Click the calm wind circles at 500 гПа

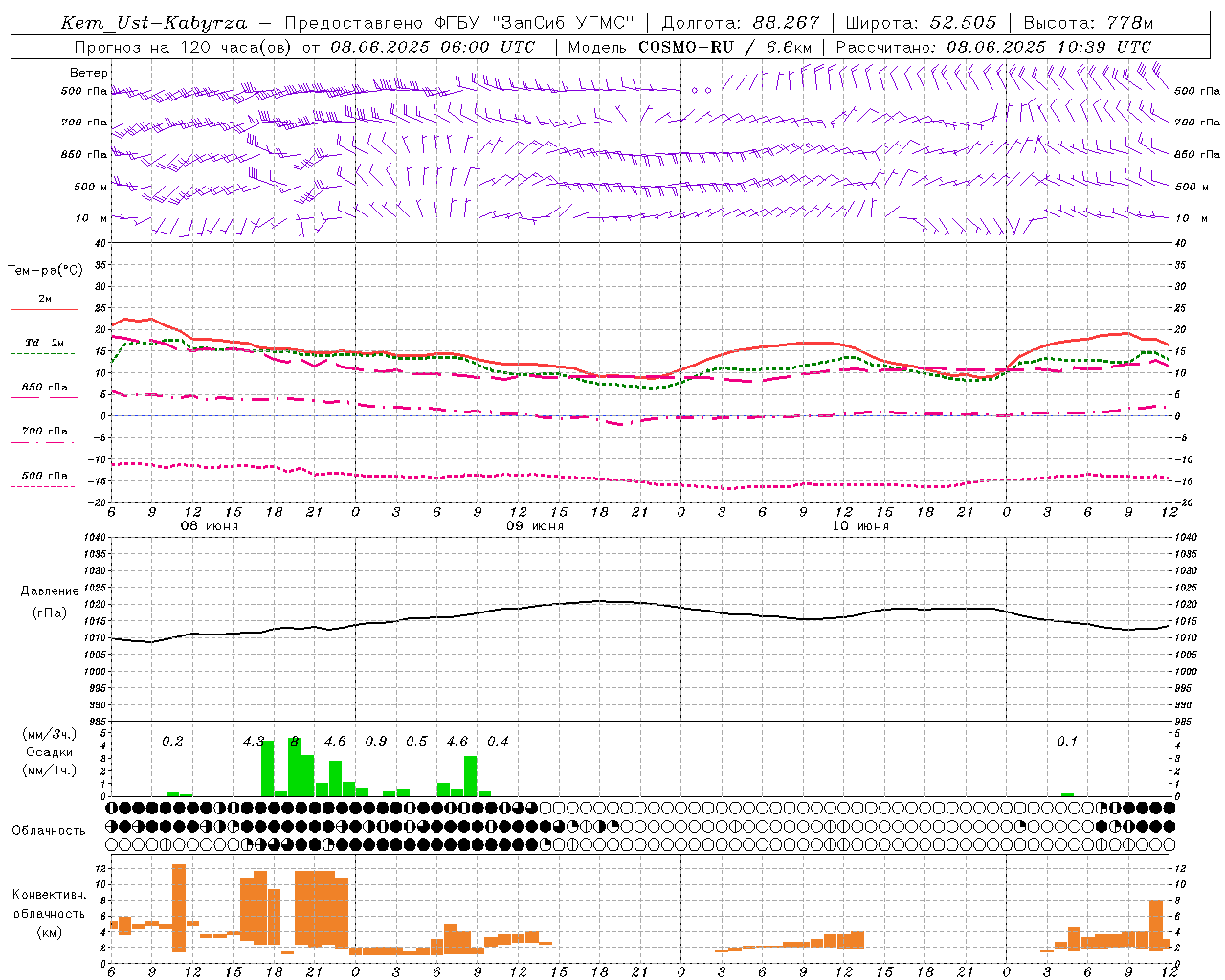[702, 90]
